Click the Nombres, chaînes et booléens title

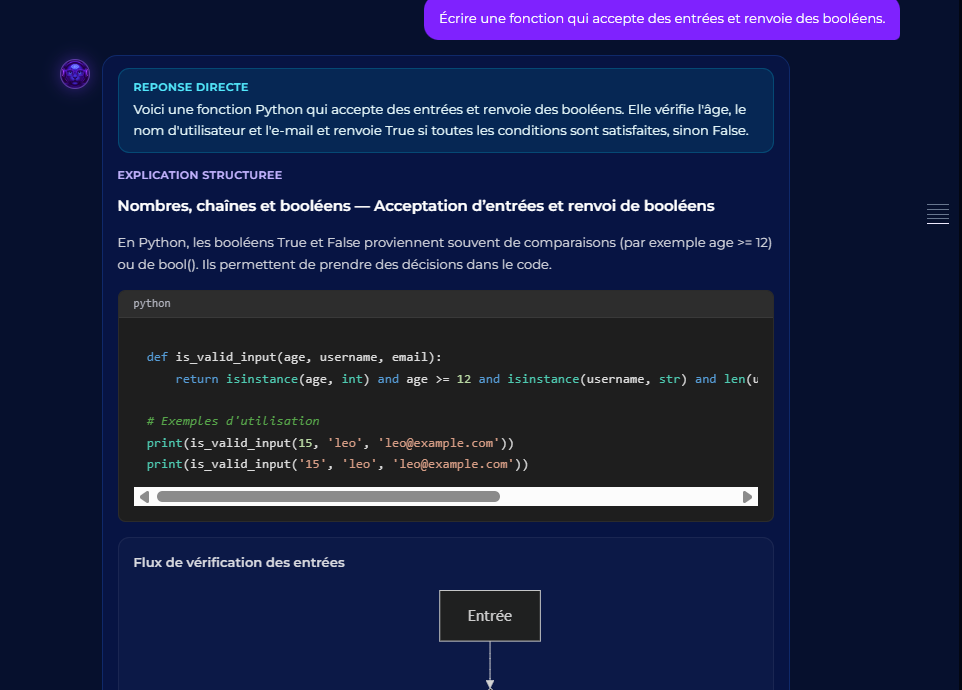point(416,205)
